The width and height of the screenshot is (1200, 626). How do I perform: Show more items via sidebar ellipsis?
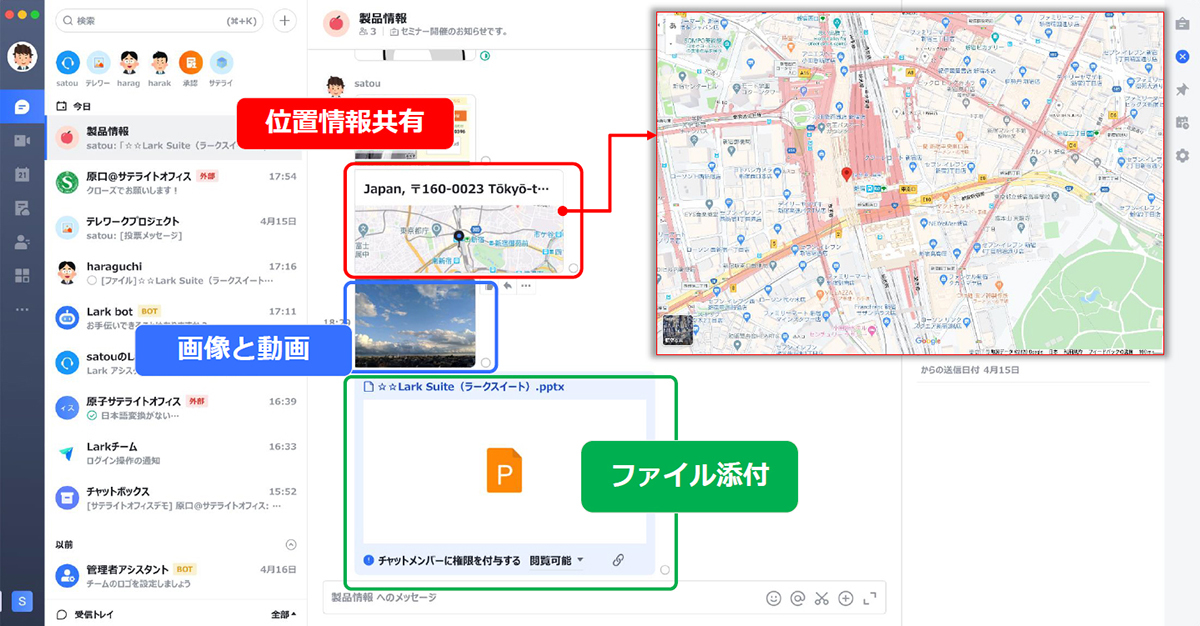22,309
